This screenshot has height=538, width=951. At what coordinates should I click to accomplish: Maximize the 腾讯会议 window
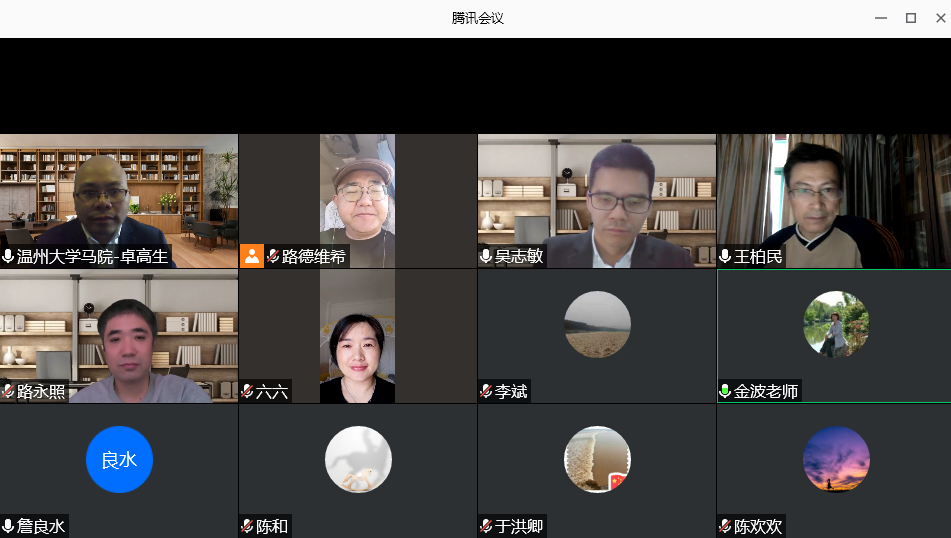point(911,18)
